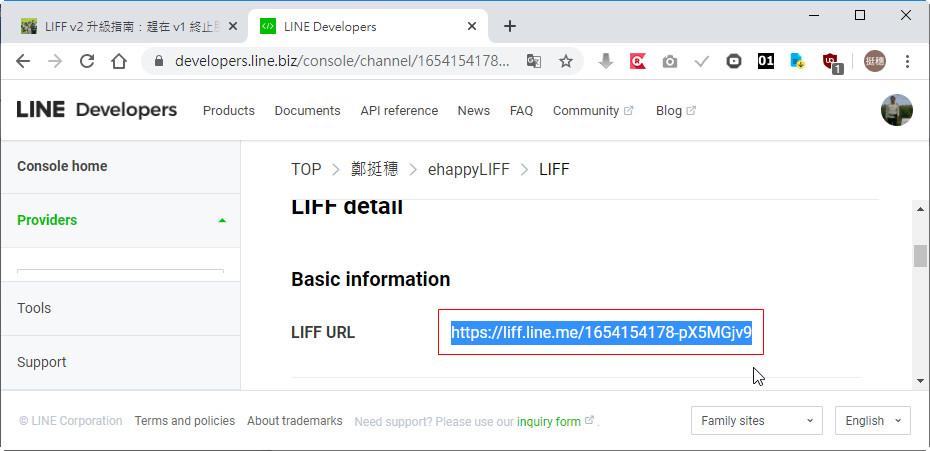
Task: Click the LINE Developers logo
Action: (x=97, y=110)
